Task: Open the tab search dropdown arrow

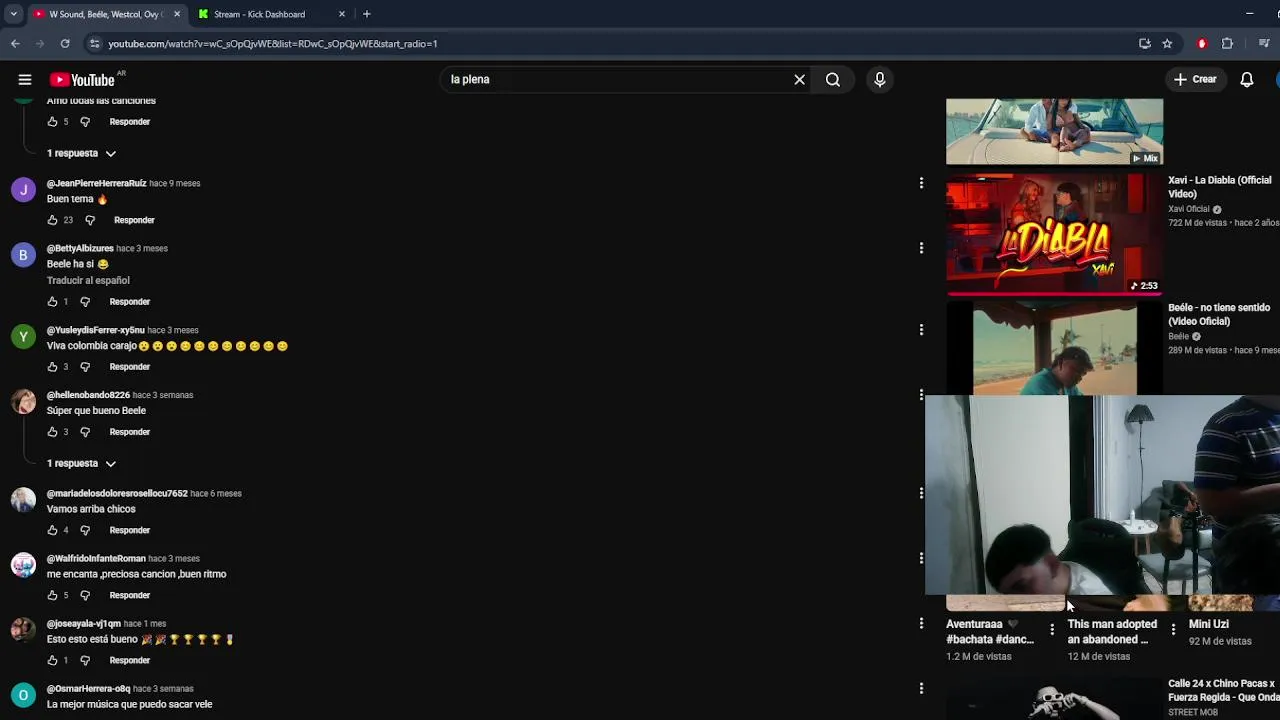Action: [13, 14]
